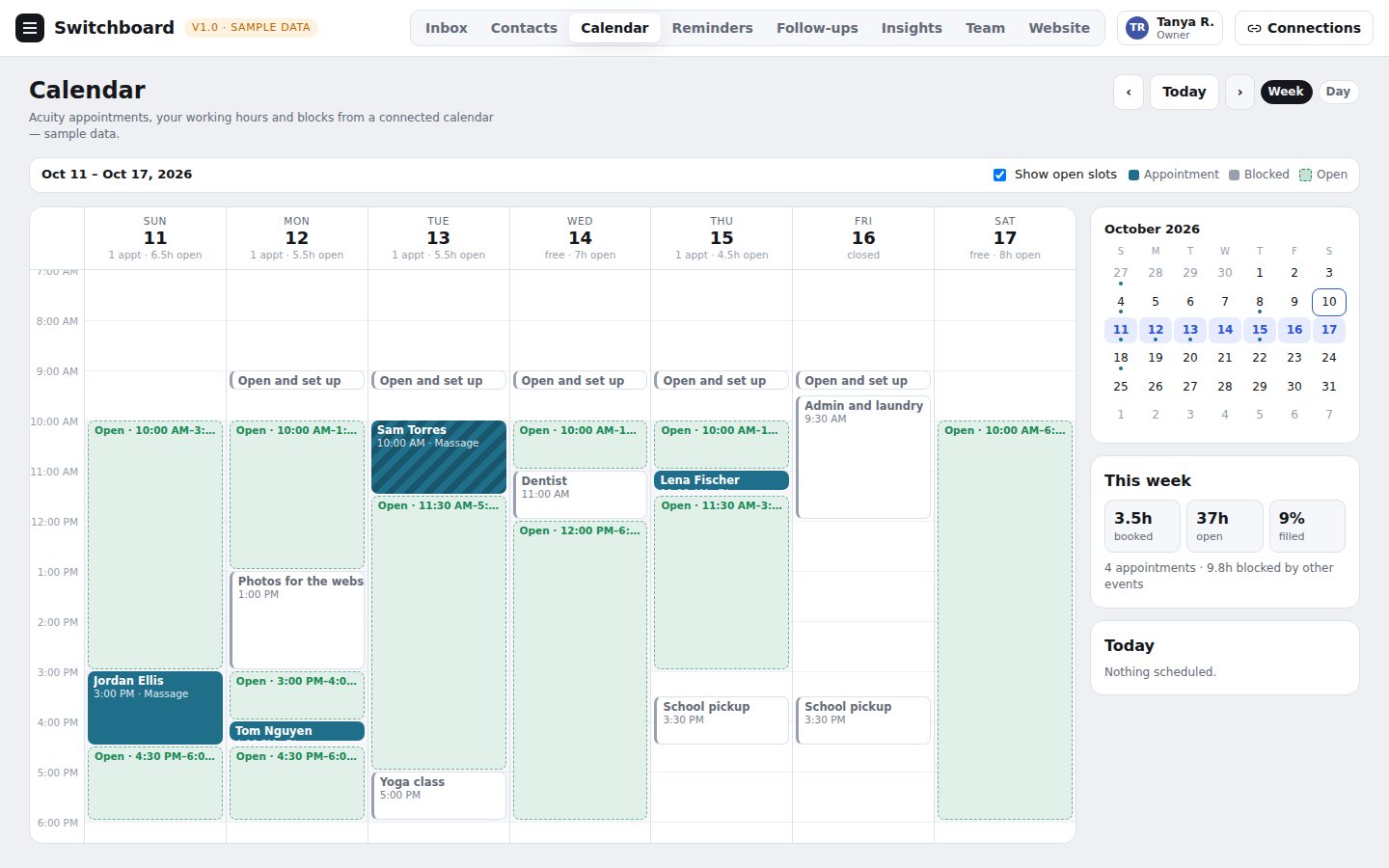Click FRI 16 closed day header
The image size is (1389, 868).
[x=863, y=238]
